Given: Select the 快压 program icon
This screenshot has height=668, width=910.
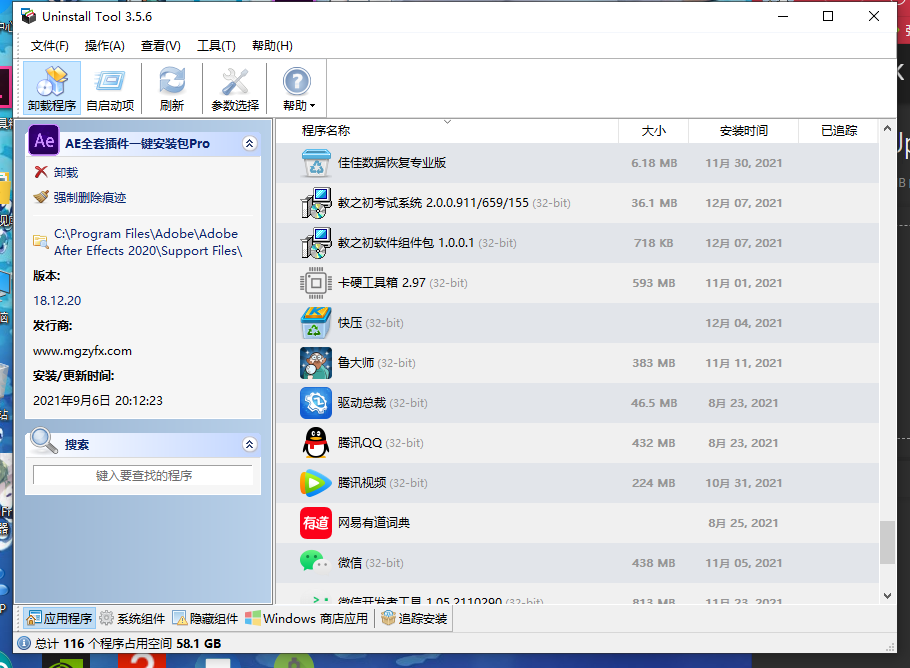Looking at the screenshot, I should point(316,323).
